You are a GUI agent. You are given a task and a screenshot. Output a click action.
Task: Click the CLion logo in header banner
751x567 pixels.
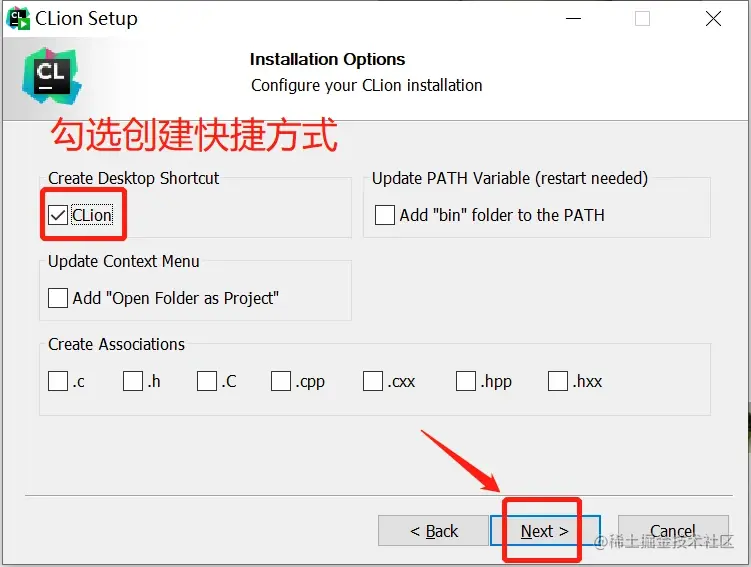pyautogui.click(x=52, y=76)
